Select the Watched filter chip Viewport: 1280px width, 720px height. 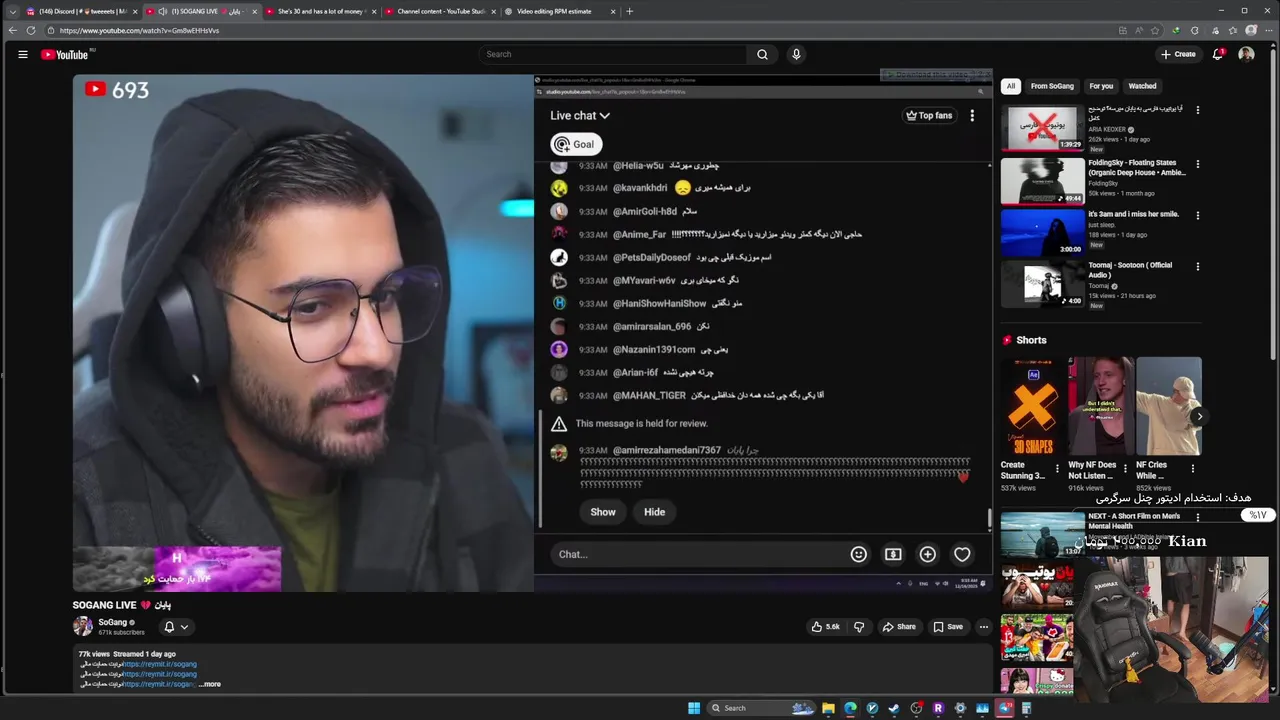tap(1142, 86)
